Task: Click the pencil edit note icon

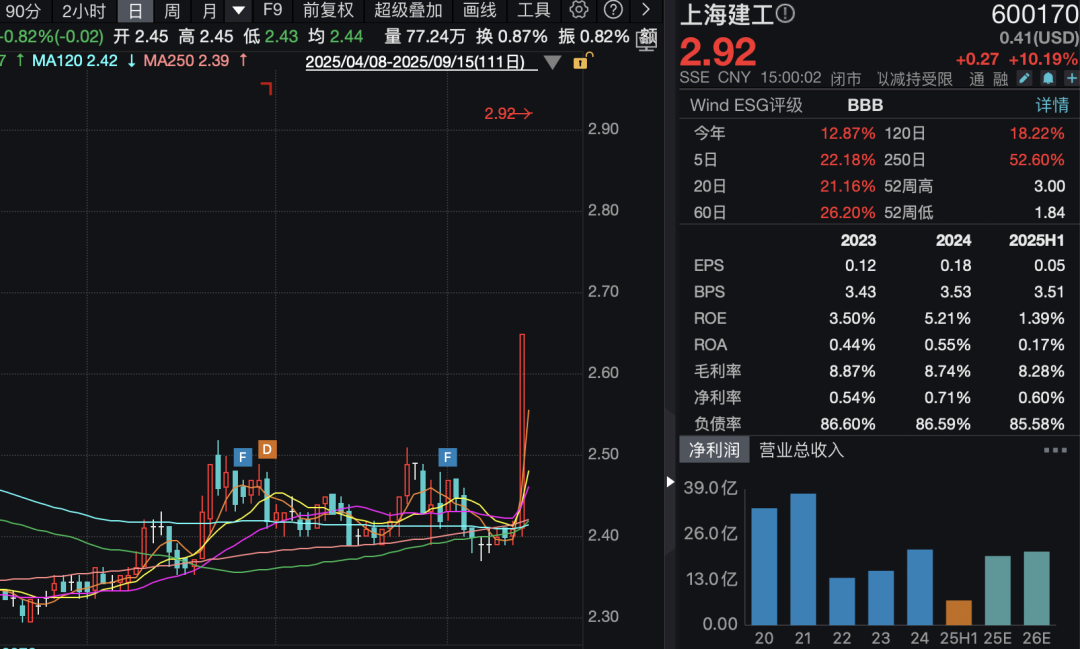Action: [1024, 79]
